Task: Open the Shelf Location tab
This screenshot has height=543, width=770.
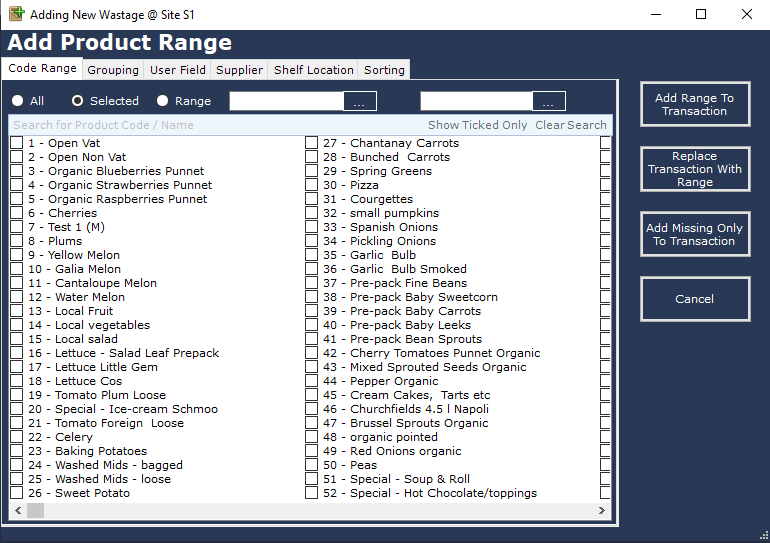Action: click(x=313, y=70)
